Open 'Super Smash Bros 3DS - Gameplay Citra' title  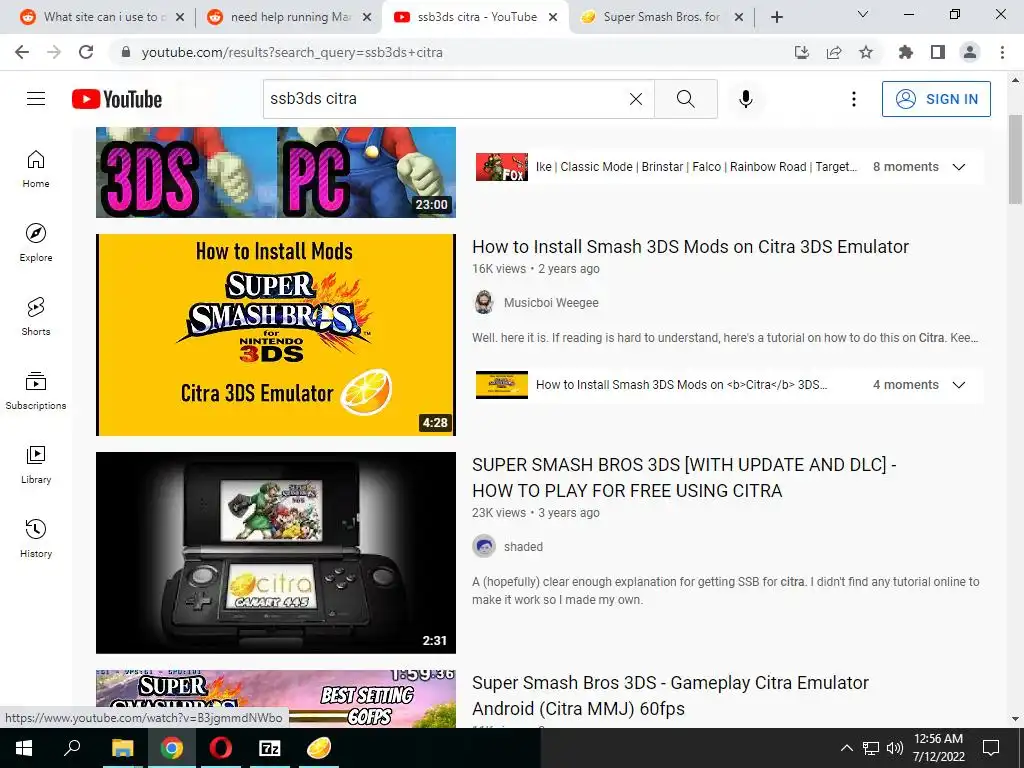670,696
